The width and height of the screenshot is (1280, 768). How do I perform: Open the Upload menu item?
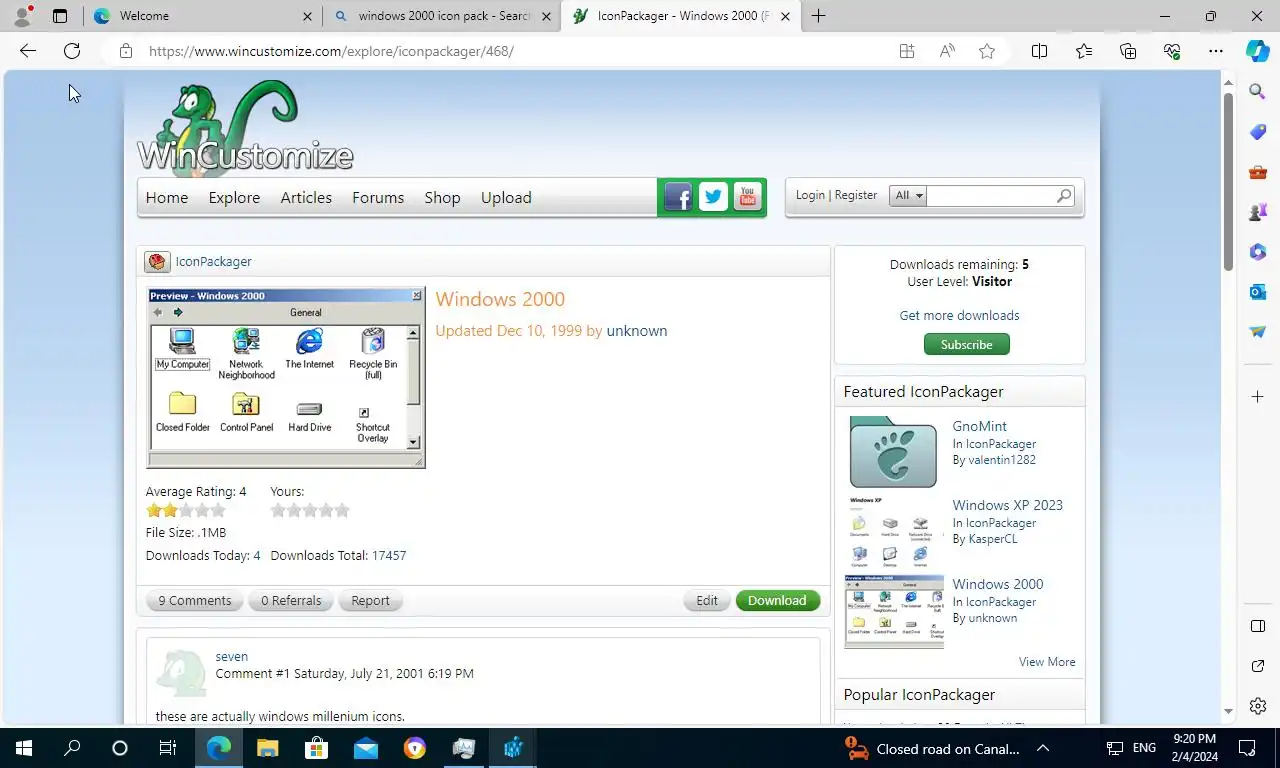[x=506, y=197]
